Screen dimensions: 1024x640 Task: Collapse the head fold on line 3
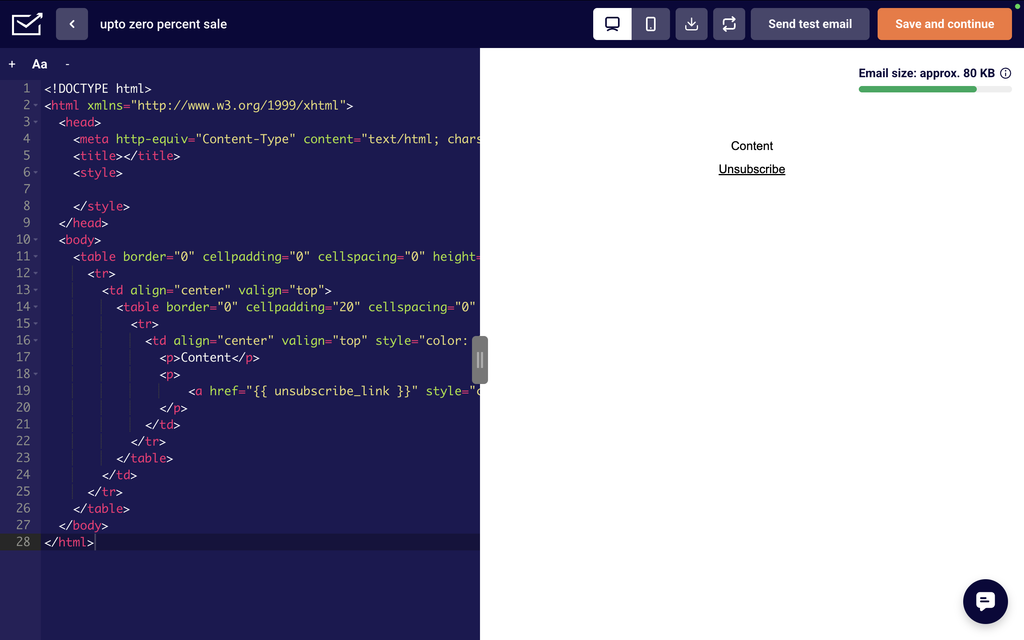click(35, 122)
